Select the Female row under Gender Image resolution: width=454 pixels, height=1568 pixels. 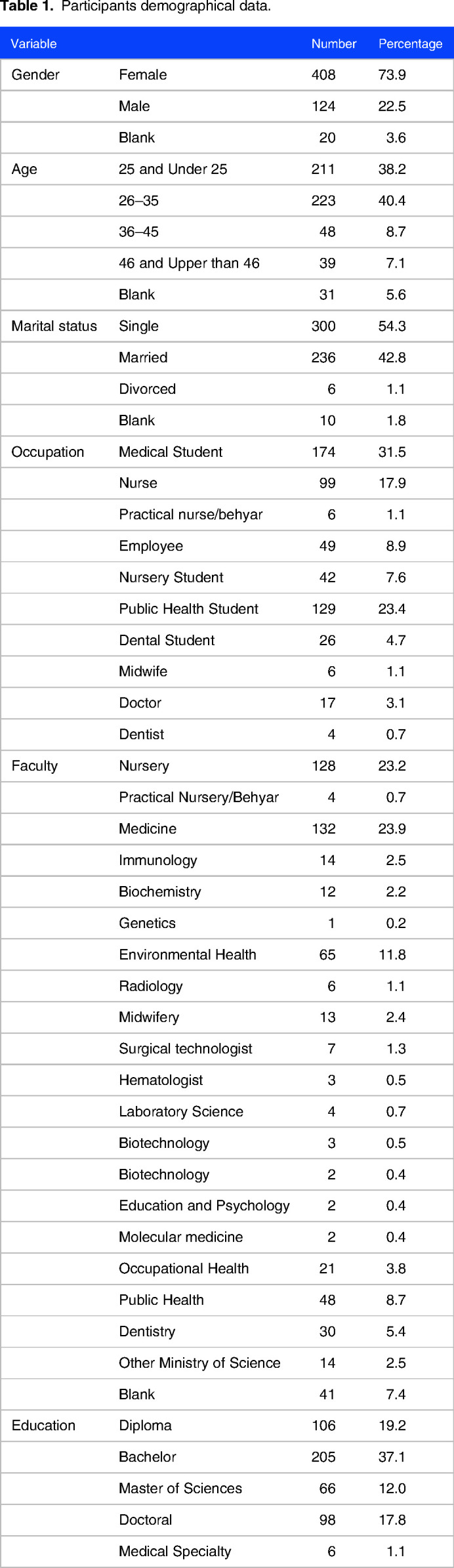pos(227,75)
